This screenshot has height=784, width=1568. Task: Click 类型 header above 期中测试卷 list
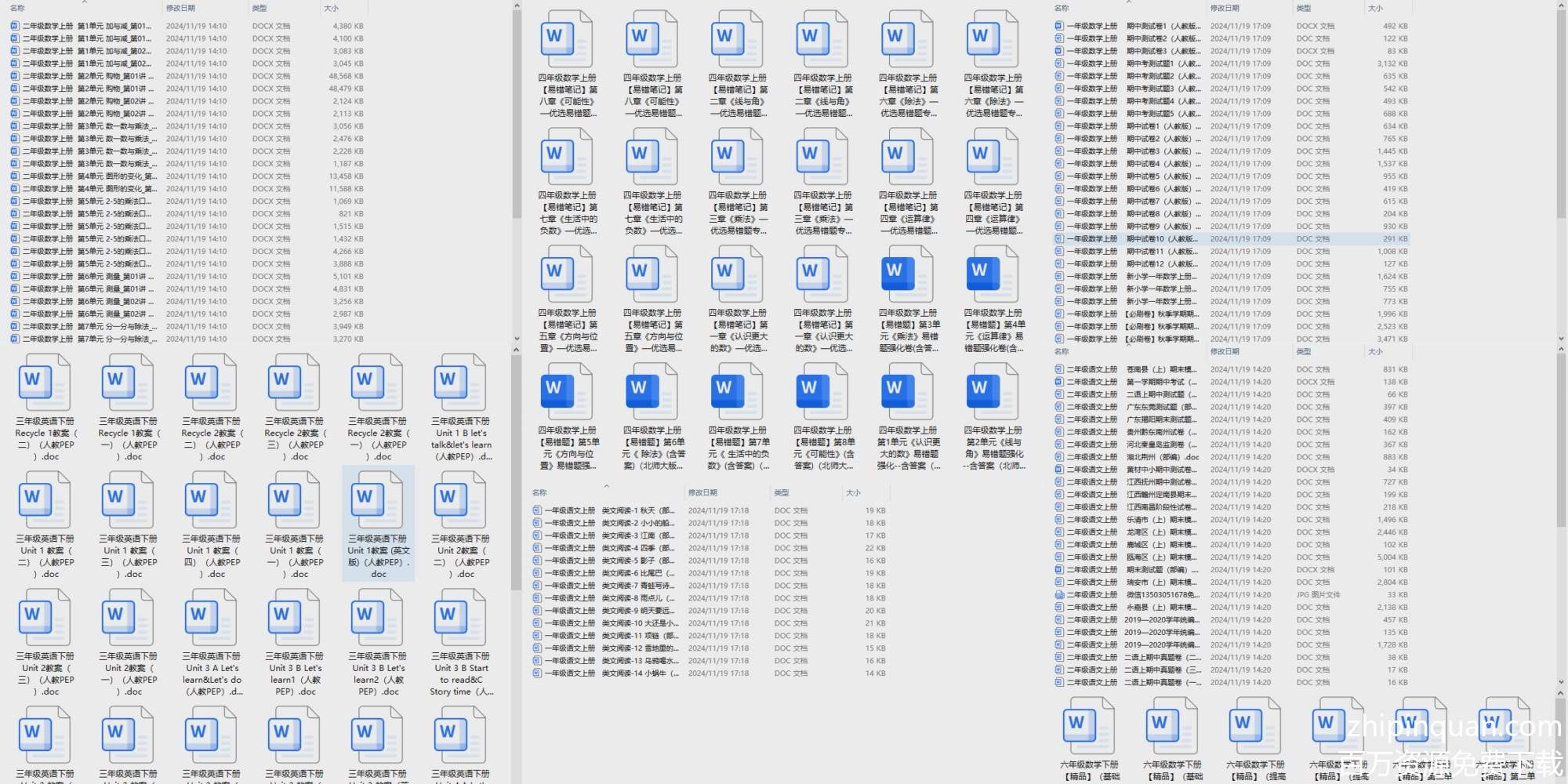[1304, 9]
